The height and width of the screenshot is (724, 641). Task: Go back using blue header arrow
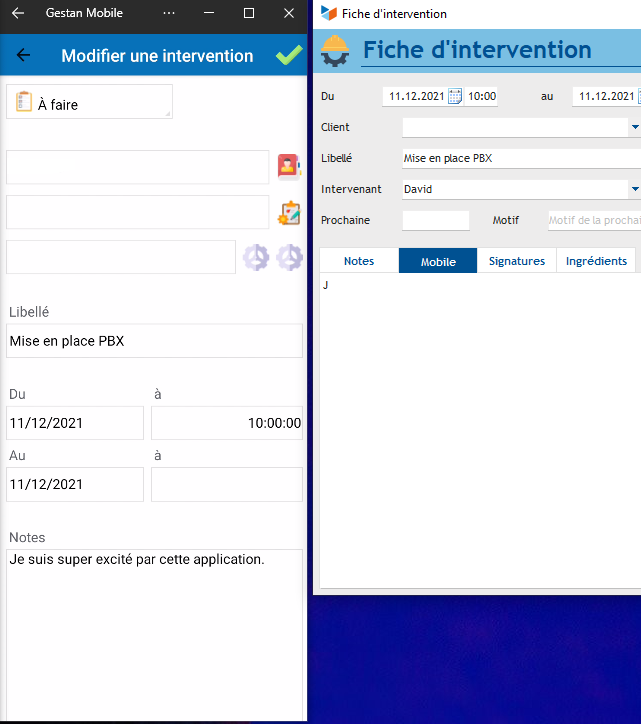[23, 56]
